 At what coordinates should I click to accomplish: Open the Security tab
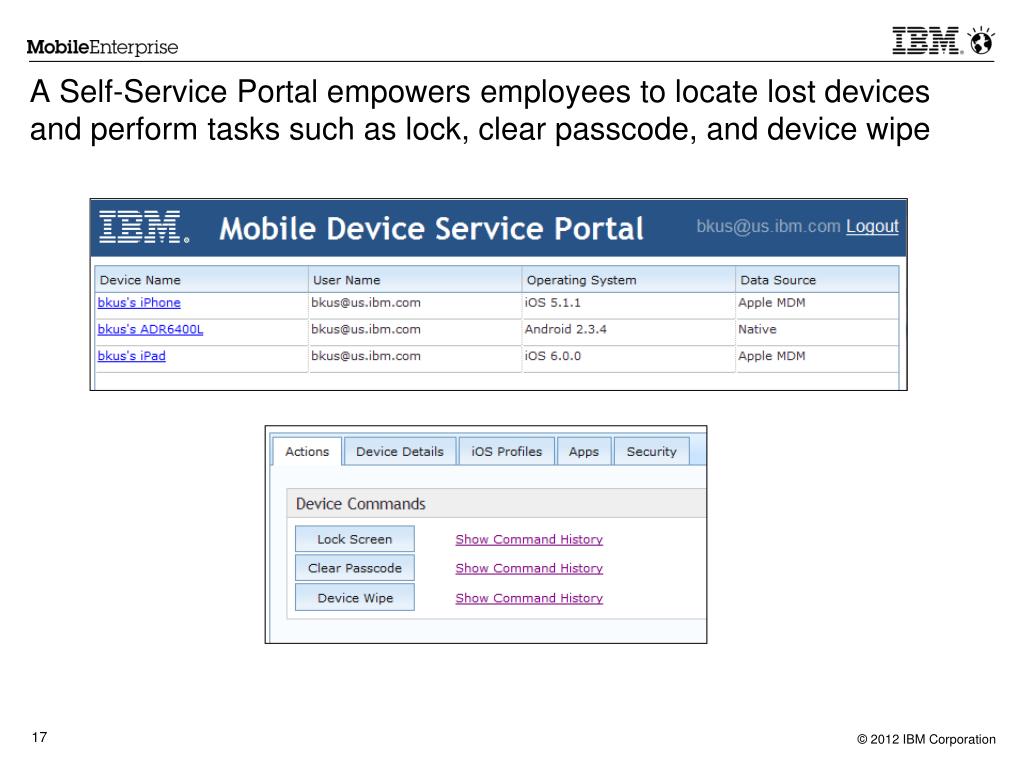click(652, 451)
